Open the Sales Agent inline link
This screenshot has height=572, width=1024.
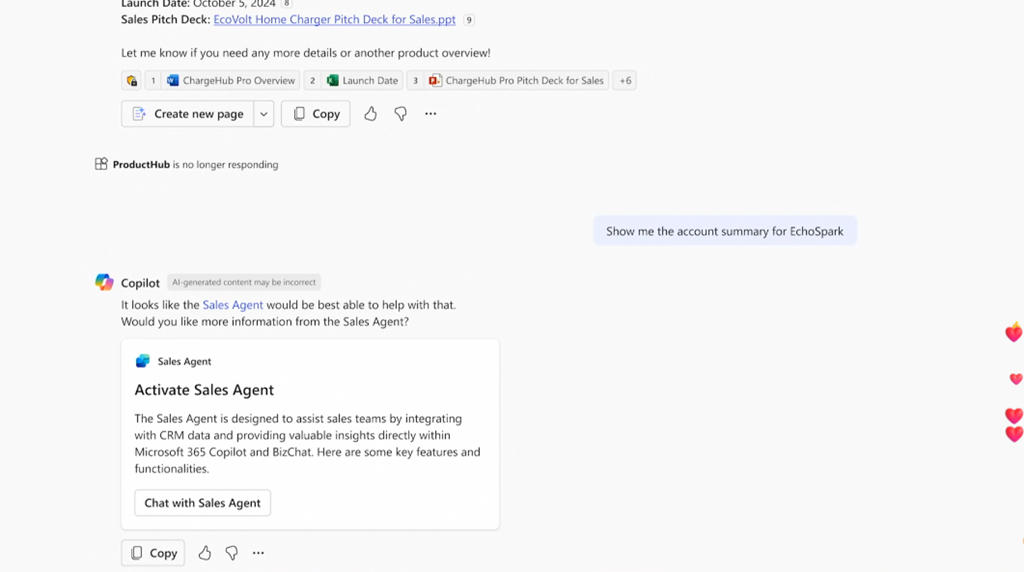click(232, 305)
